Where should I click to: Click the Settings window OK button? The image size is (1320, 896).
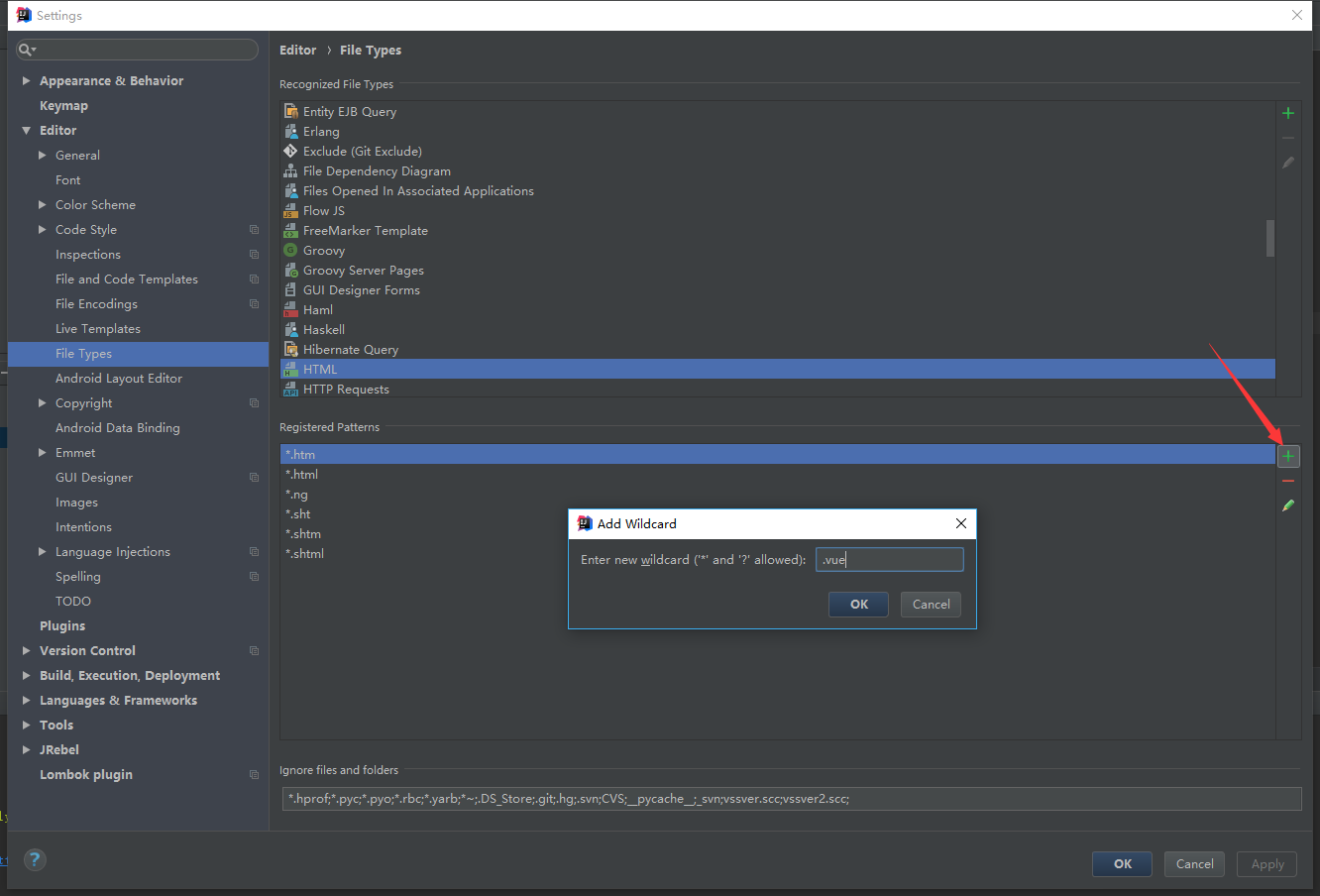[1122, 864]
